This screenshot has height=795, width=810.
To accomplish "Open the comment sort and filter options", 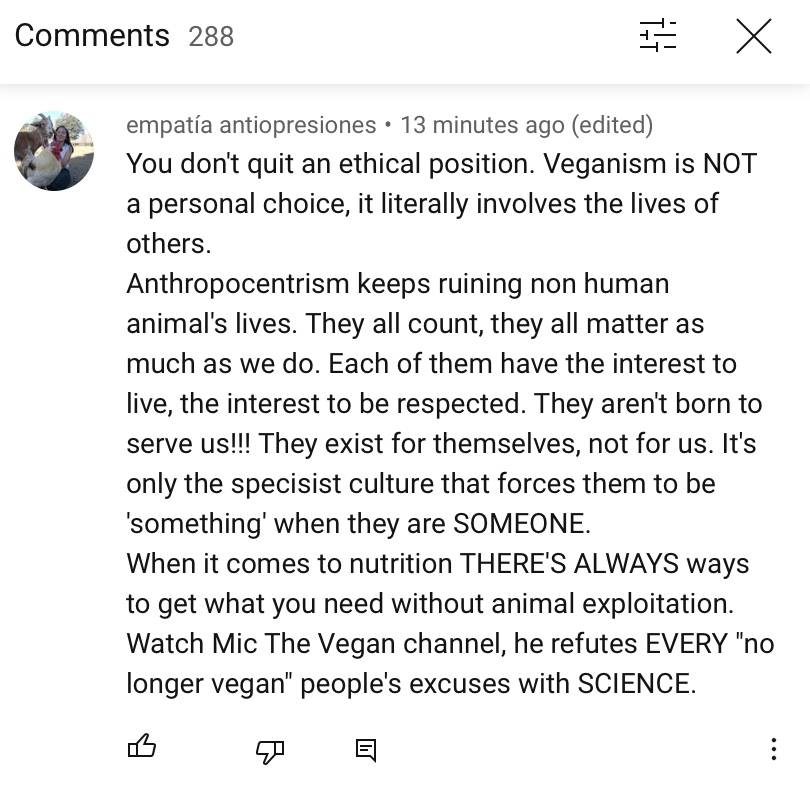I will (x=657, y=36).
